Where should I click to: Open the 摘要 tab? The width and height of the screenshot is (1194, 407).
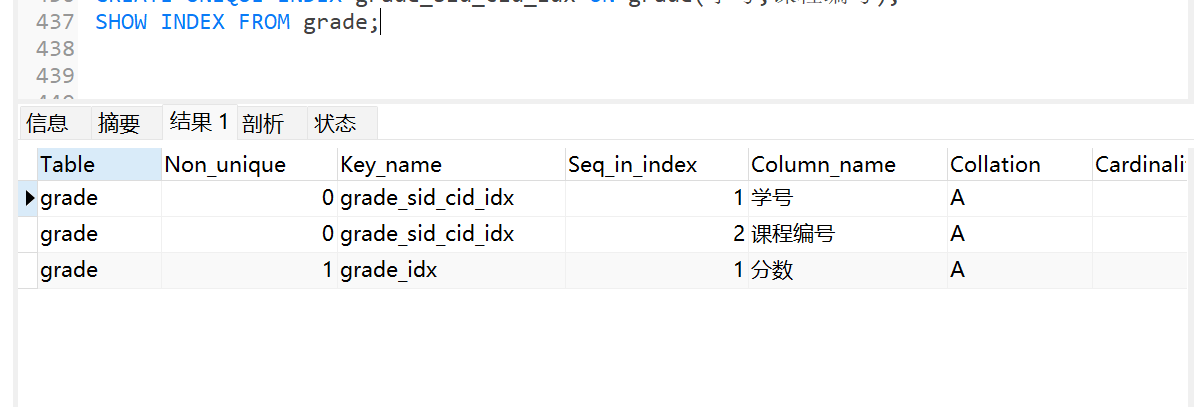[x=119, y=123]
